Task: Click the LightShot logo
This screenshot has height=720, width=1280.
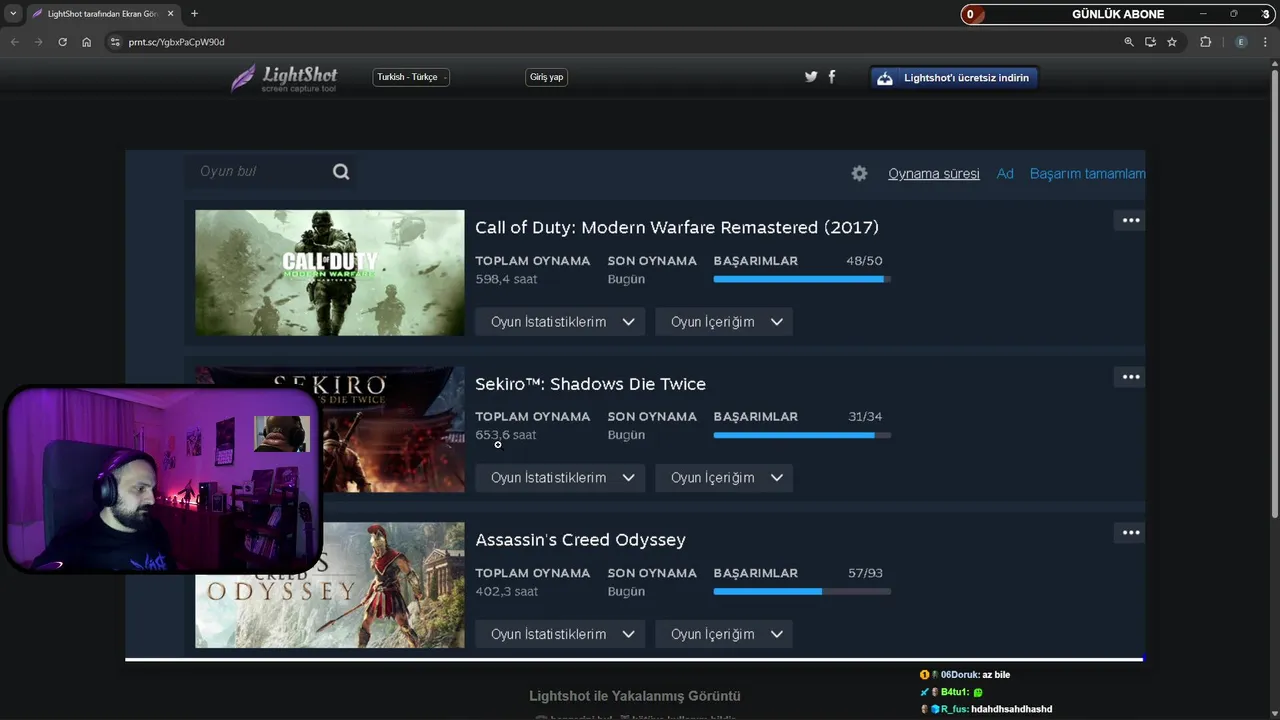Action: (284, 78)
